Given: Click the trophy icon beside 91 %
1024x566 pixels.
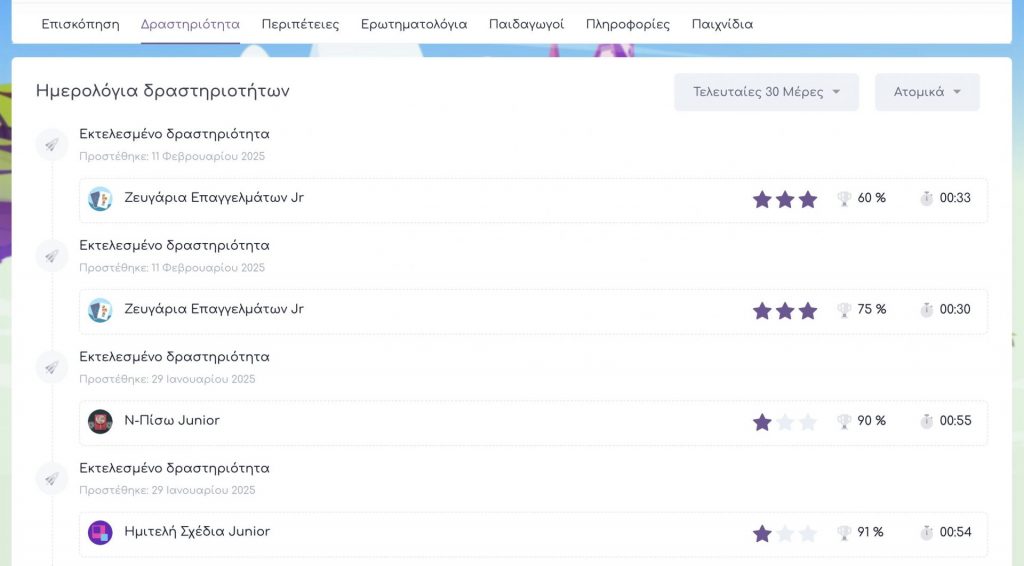Looking at the screenshot, I should pyautogui.click(x=844, y=532).
